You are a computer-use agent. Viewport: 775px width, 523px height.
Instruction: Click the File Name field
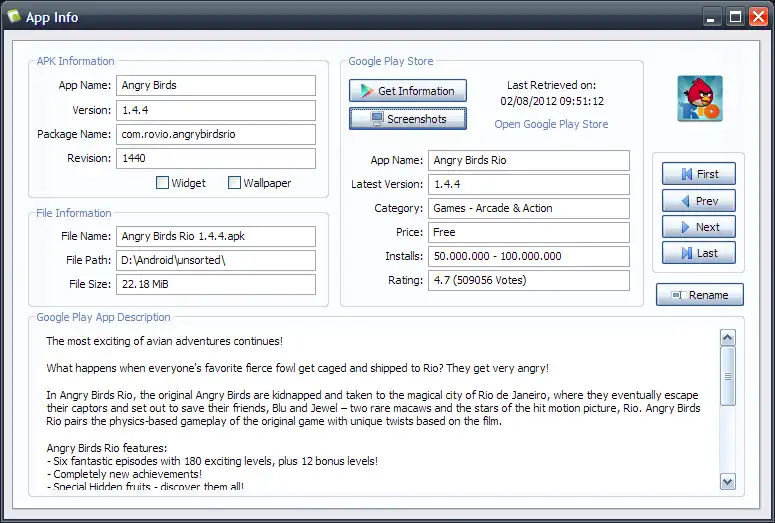click(216, 236)
